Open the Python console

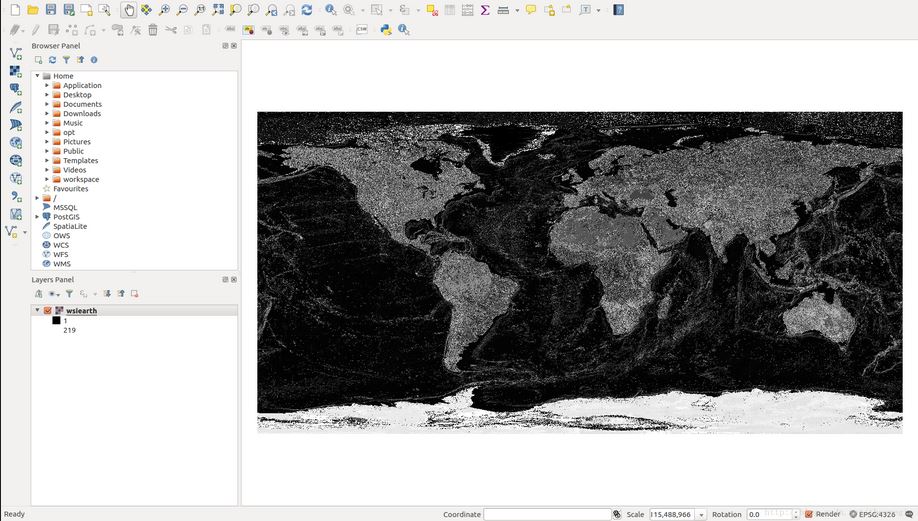click(386, 29)
